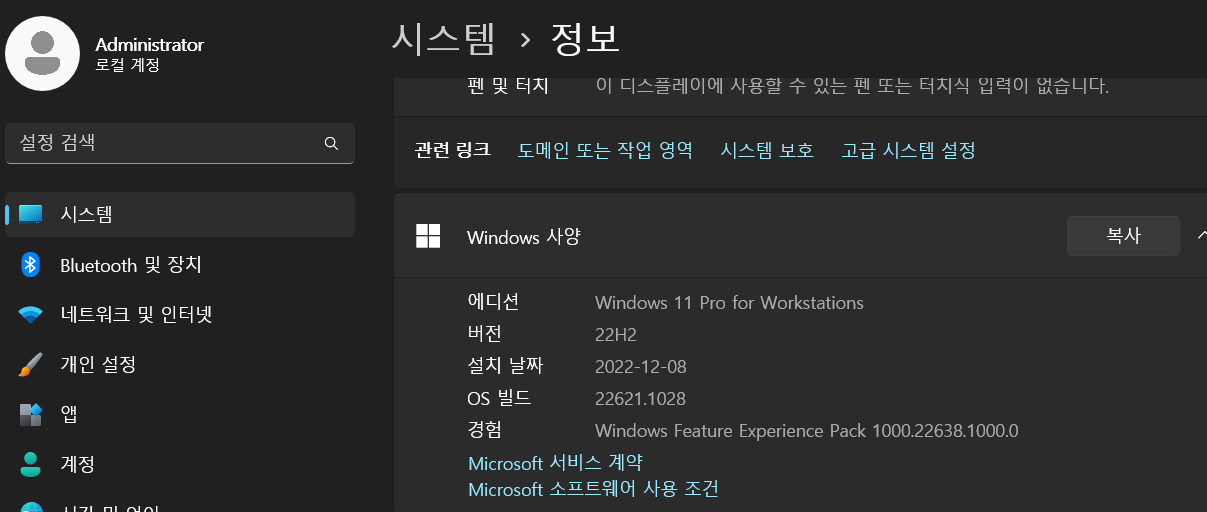Copy Windows specs with 복사 button
The height and width of the screenshot is (512, 1207).
1123,236
